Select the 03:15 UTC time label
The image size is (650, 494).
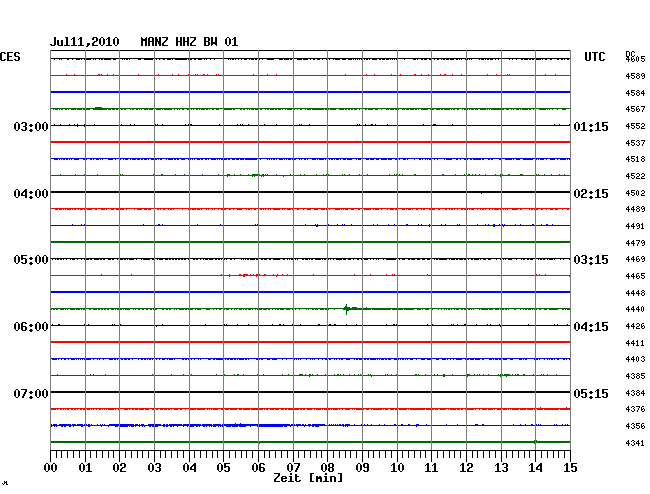[590, 260]
